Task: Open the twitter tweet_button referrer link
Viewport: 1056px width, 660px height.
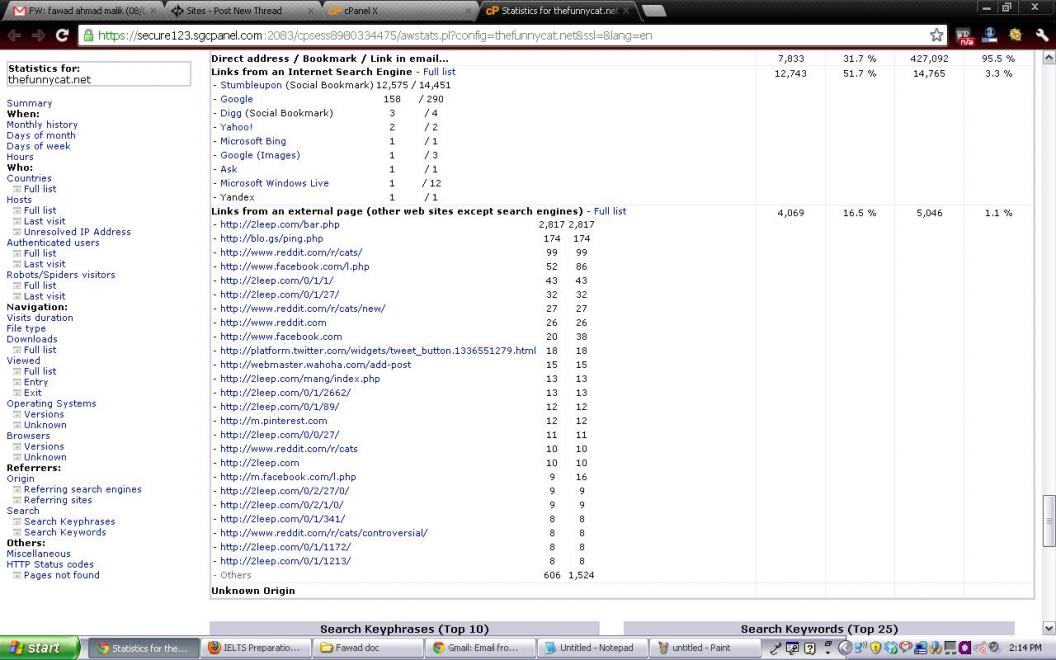Action: tap(378, 351)
